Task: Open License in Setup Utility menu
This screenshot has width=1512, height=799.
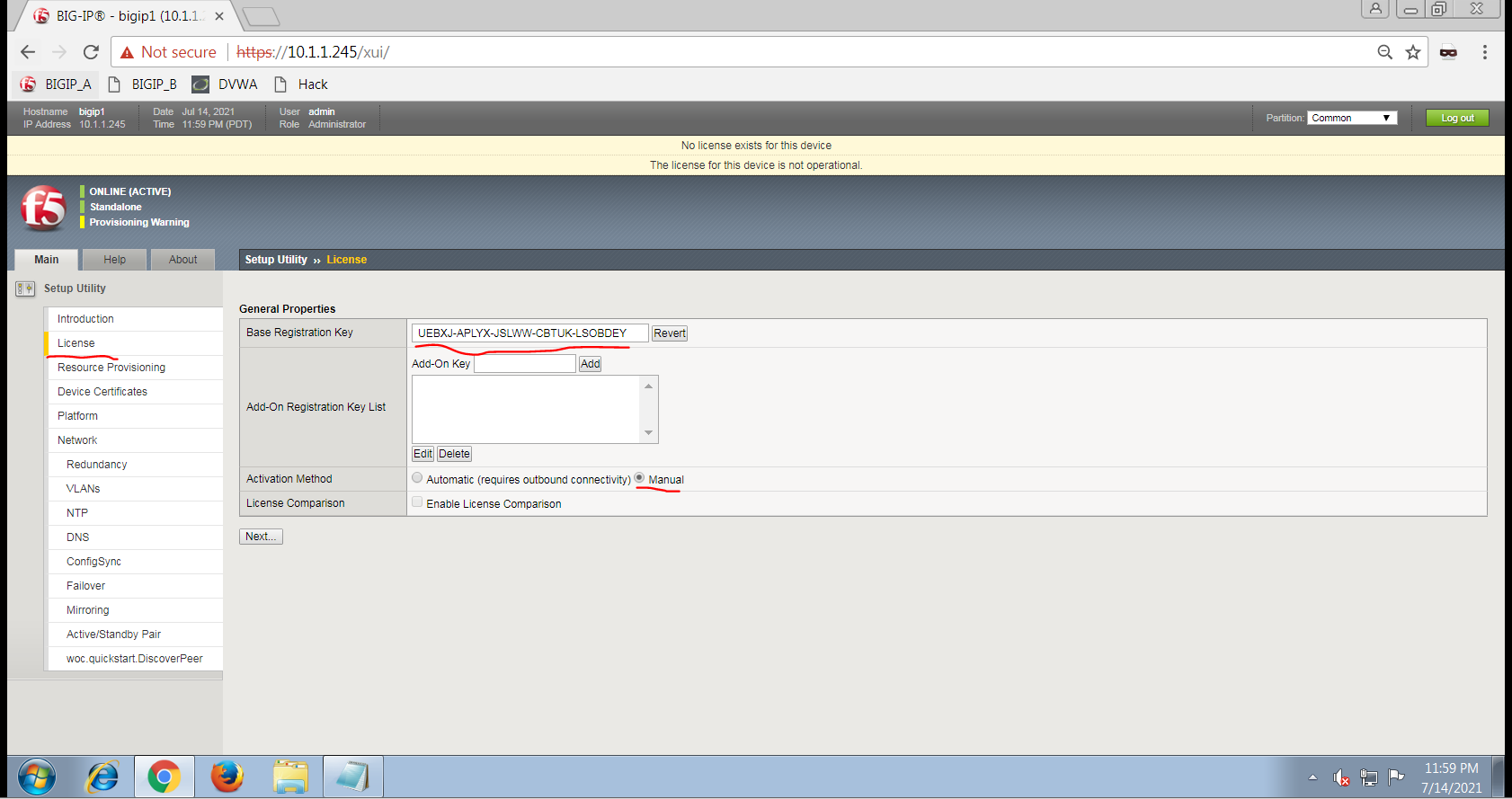Action: coord(135,343)
